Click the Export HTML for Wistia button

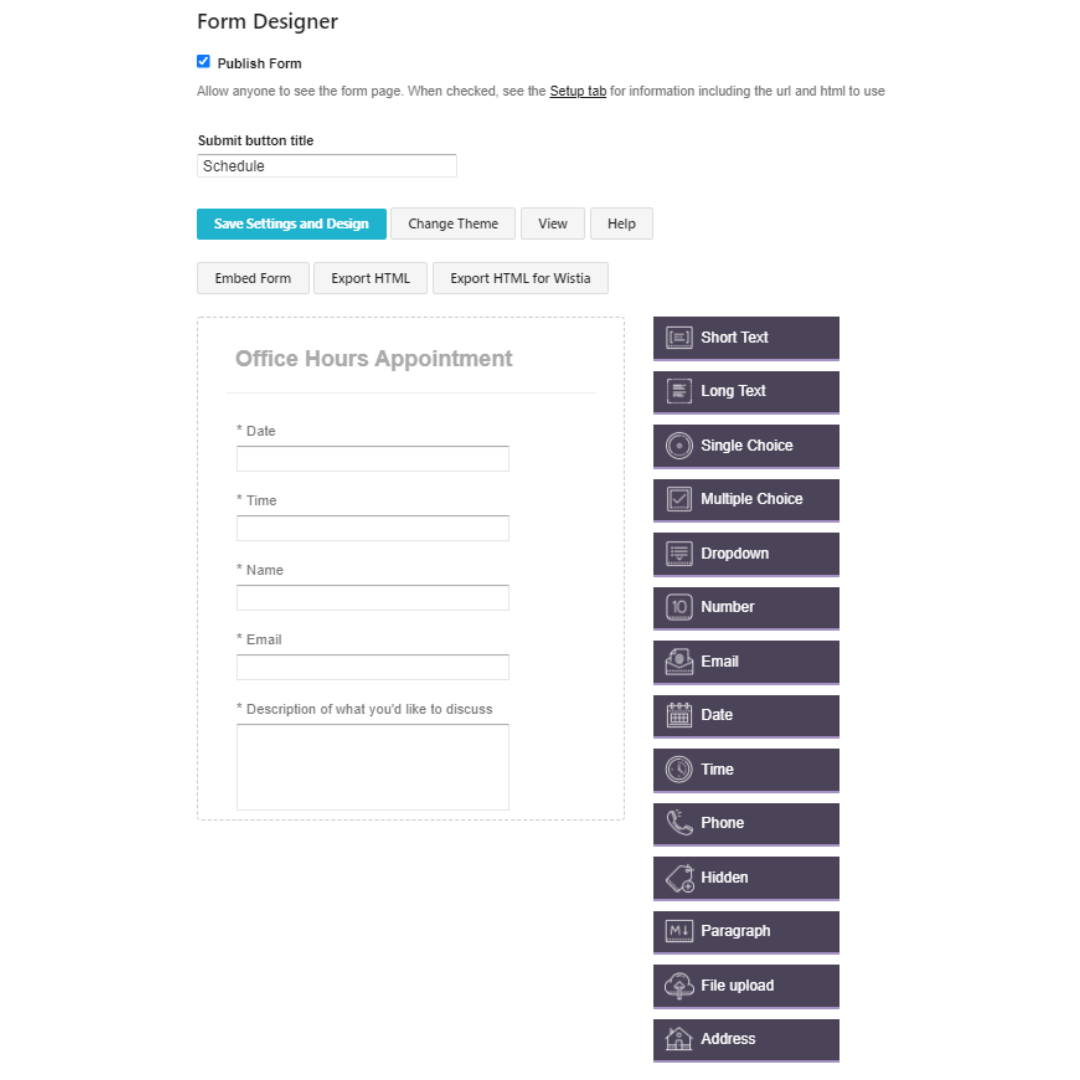[520, 278]
